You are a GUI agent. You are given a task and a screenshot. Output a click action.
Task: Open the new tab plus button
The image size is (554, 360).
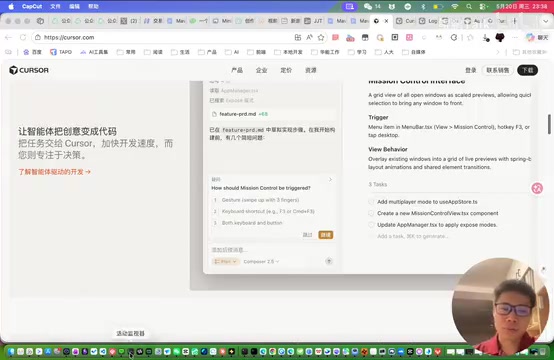[x=514, y=21]
